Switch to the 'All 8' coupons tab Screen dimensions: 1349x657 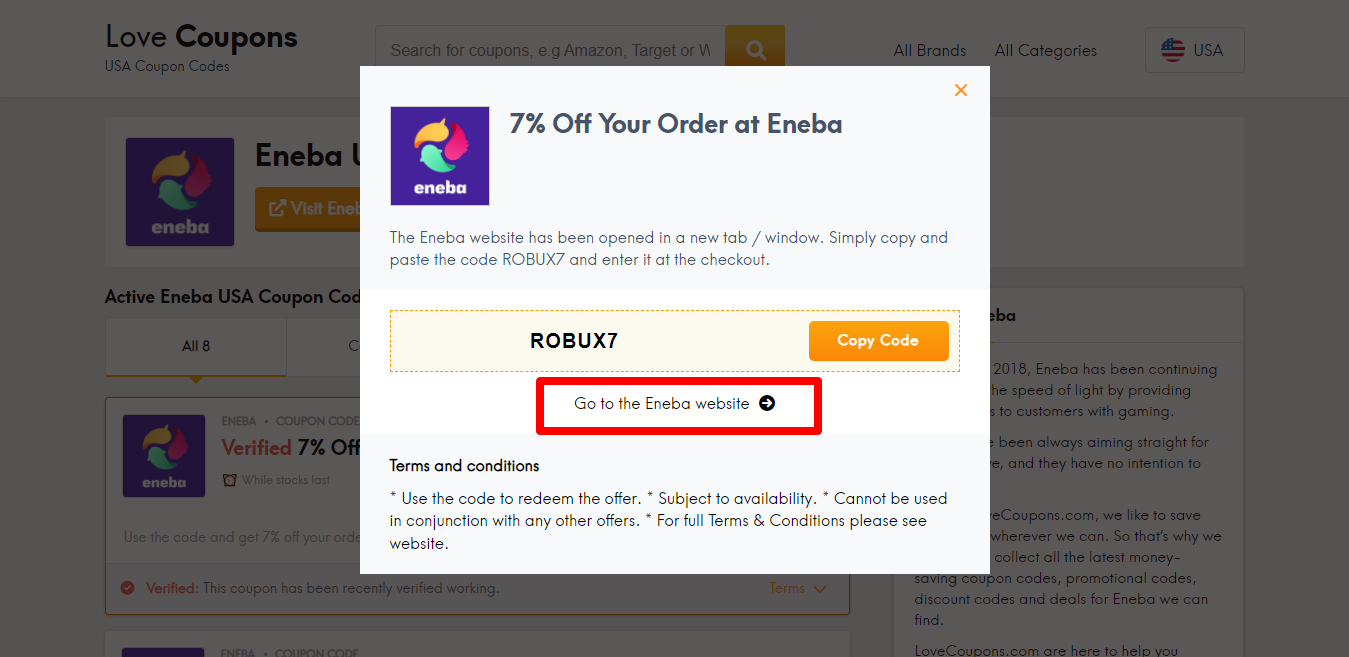pos(195,345)
